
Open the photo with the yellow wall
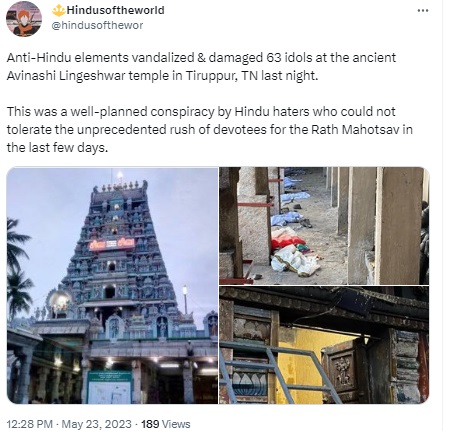tap(324, 345)
